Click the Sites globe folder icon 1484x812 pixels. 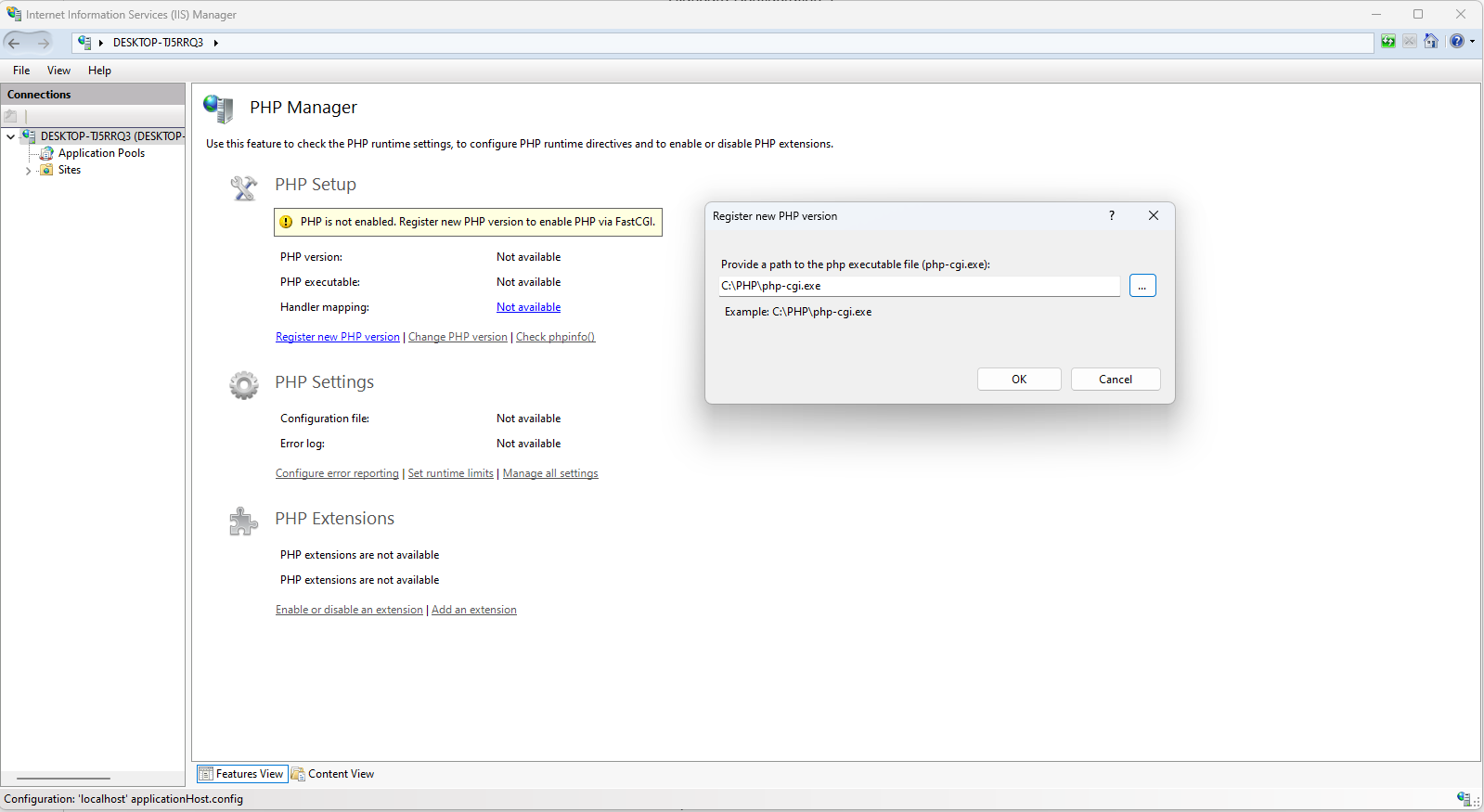coord(46,170)
